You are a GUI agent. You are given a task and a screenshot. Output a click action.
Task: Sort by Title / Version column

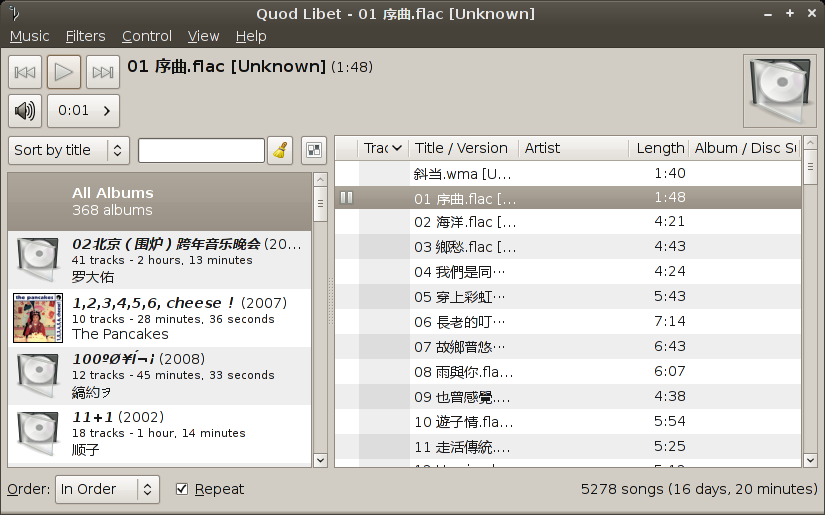pos(463,148)
